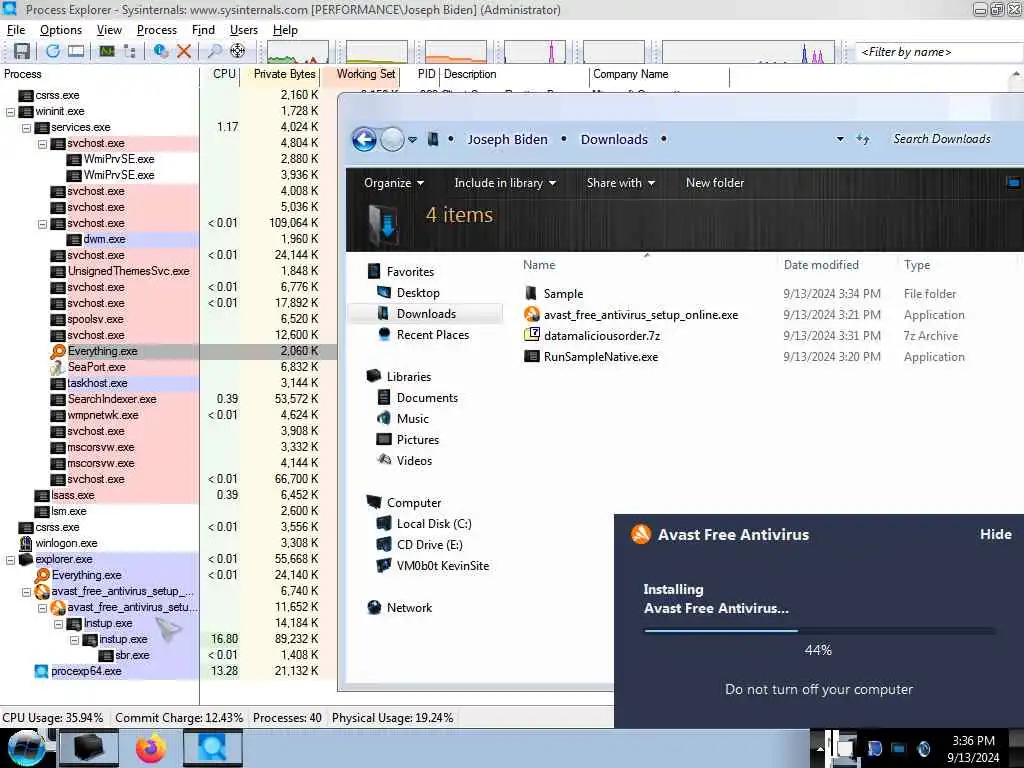
Task: Click the Find Window's Process crosshair icon
Action: 238,51
